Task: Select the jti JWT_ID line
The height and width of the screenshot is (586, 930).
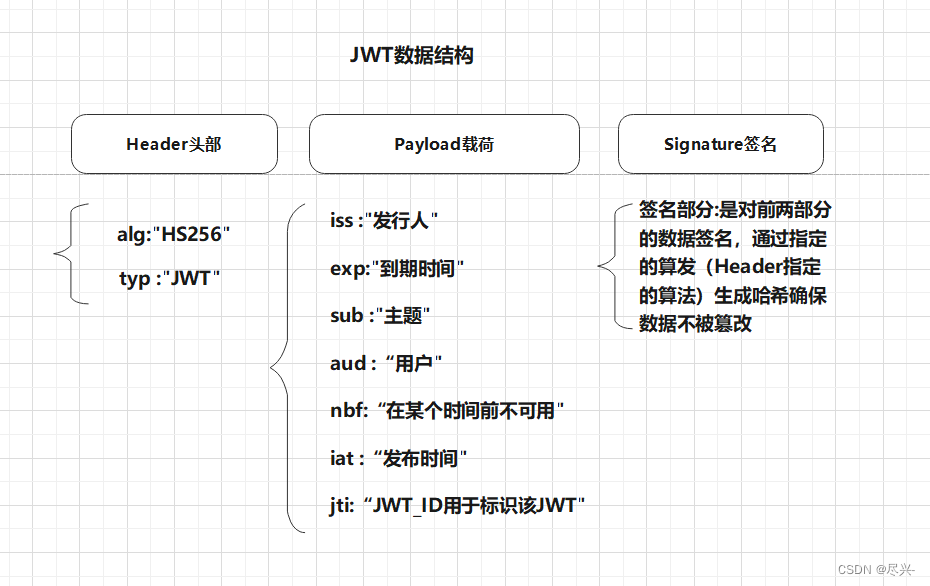Action: tap(456, 506)
